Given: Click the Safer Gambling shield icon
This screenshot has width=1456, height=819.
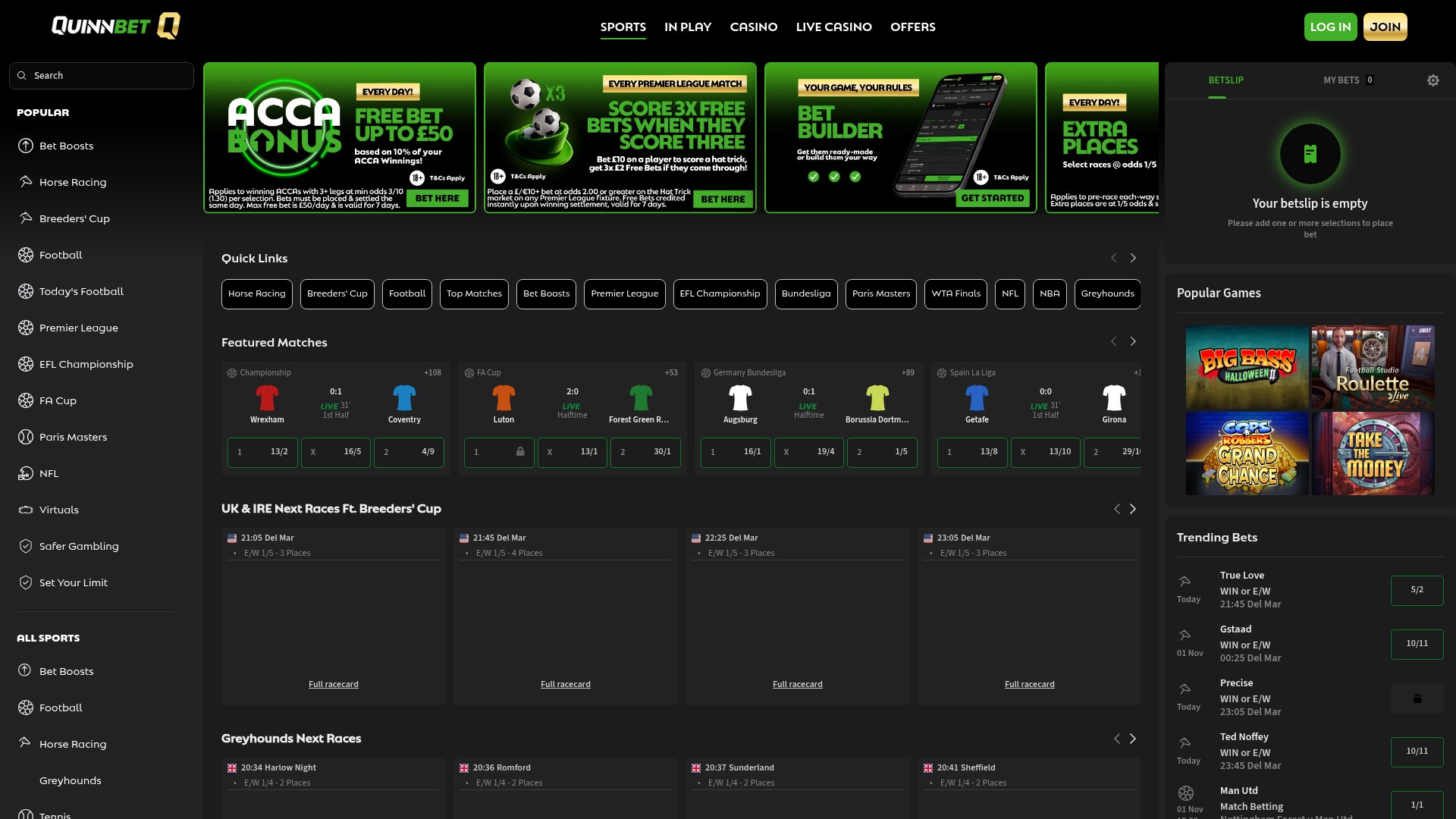Looking at the screenshot, I should 26,546.
